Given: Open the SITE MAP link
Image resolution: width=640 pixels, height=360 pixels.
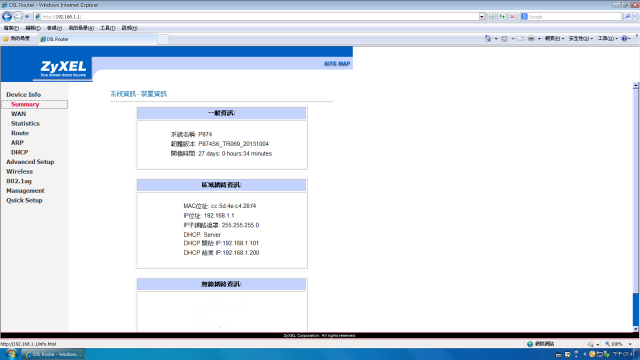Looking at the screenshot, I should (337, 64).
